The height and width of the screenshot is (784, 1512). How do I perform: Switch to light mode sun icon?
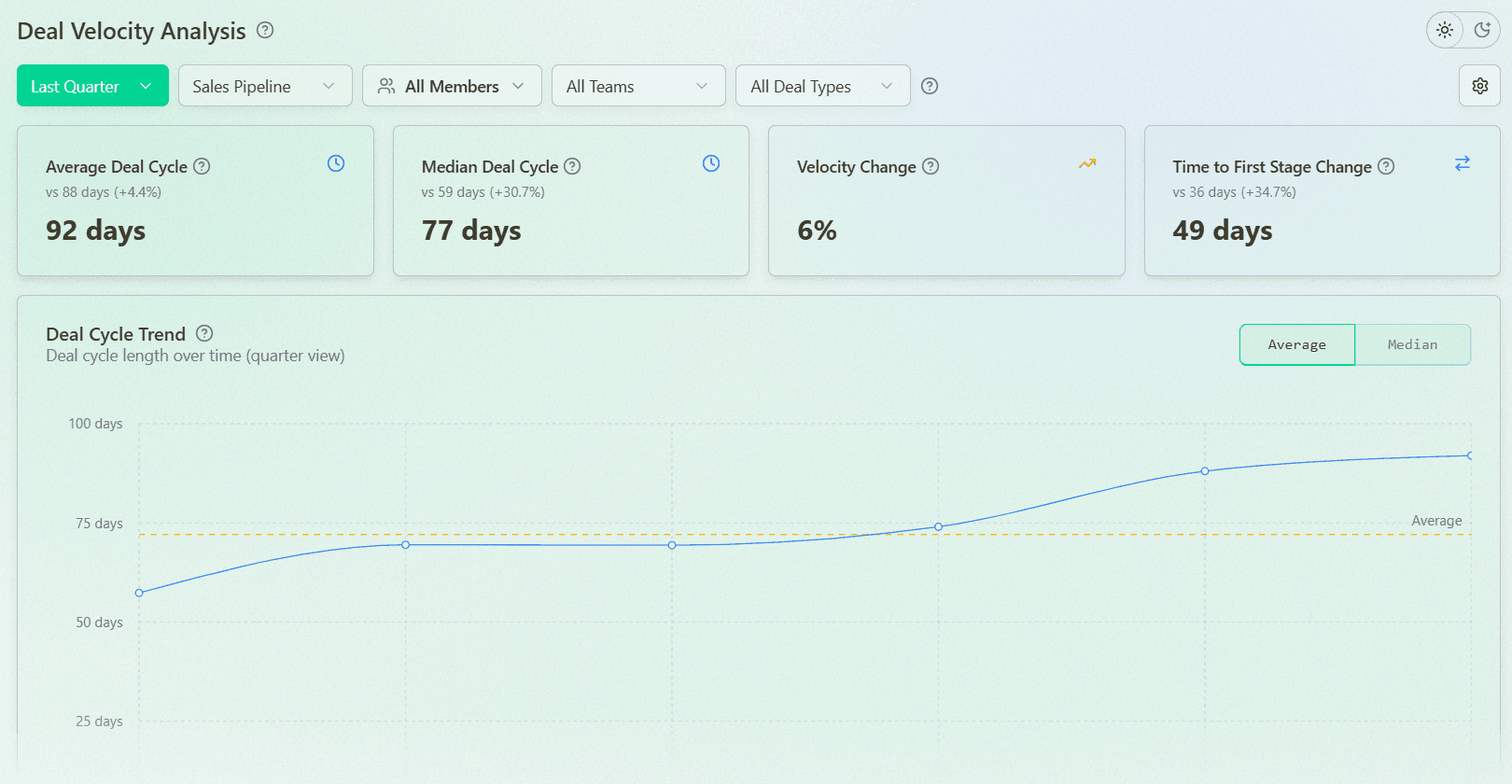[1445, 30]
